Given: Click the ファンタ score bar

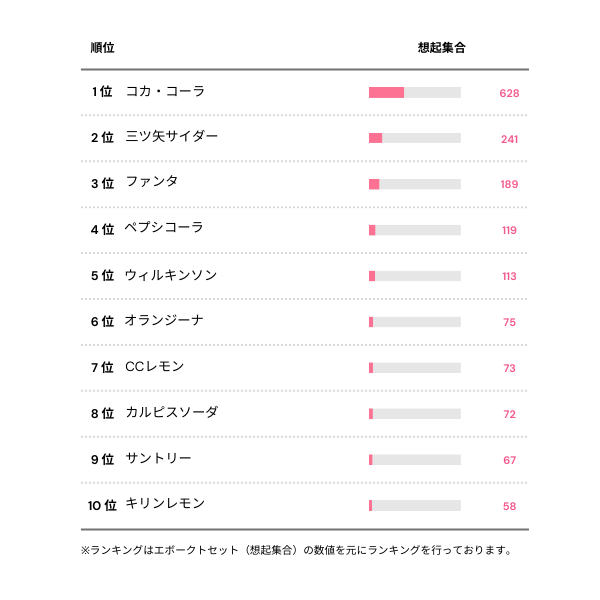Looking at the screenshot, I should pos(414,184).
